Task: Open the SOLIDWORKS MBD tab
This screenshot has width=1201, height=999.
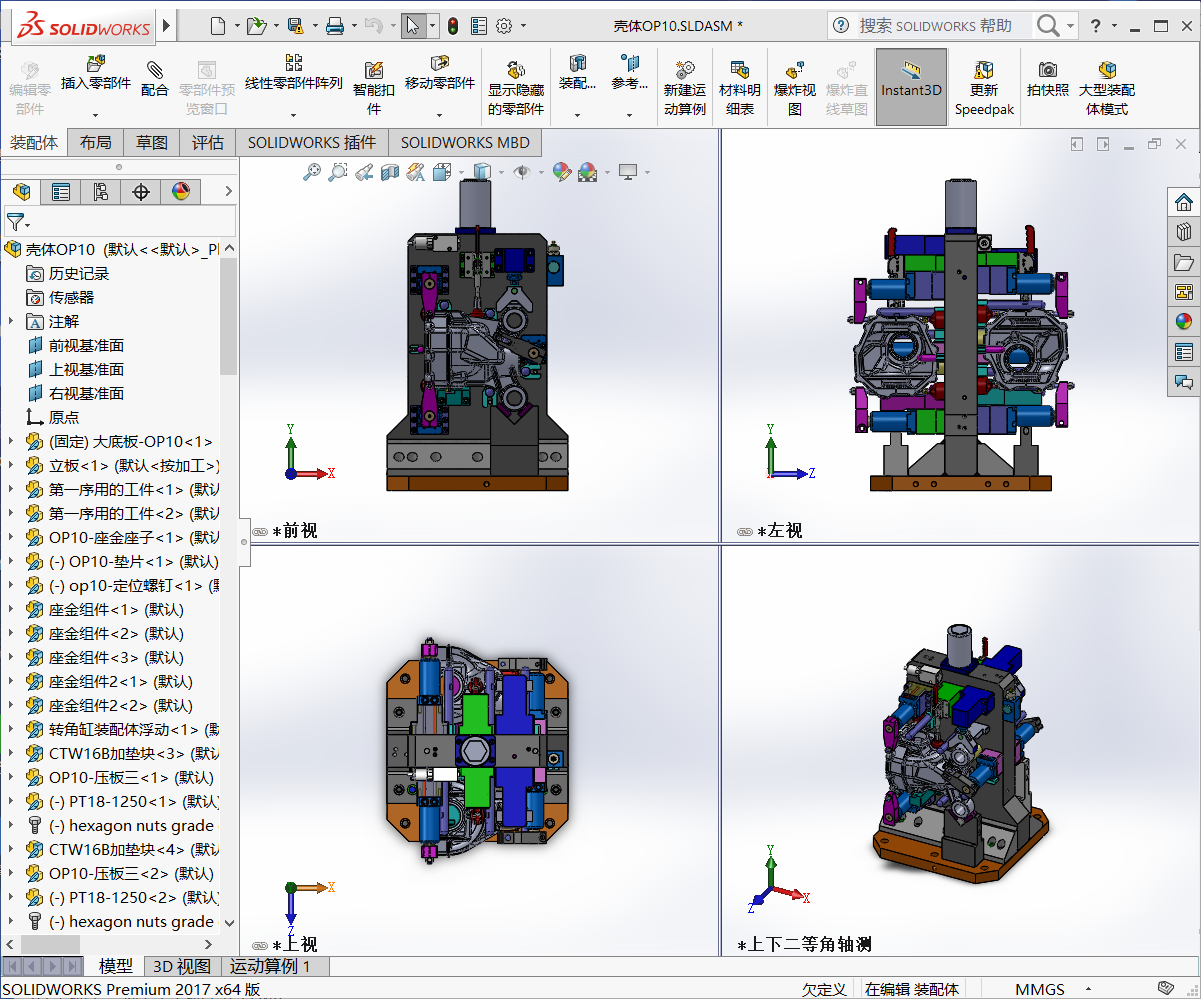Action: pyautogui.click(x=465, y=143)
